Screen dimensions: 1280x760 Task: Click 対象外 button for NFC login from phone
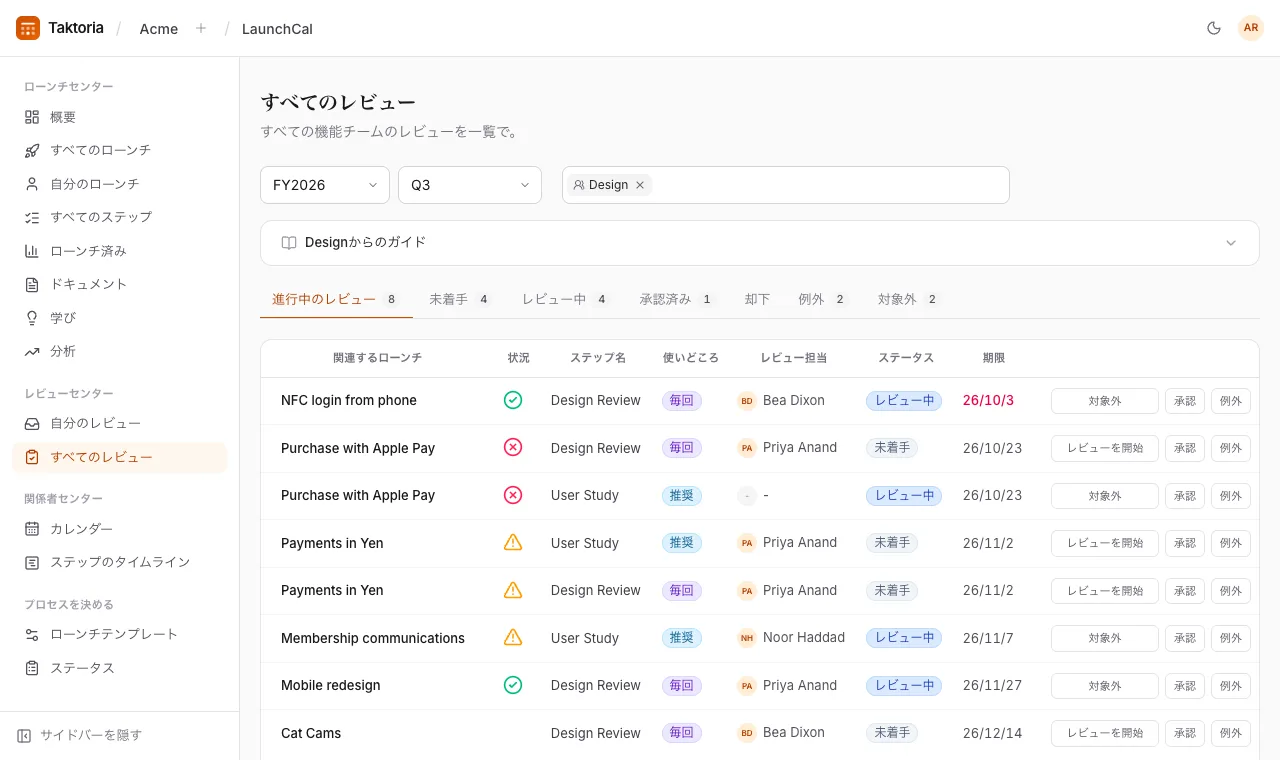tap(1105, 401)
